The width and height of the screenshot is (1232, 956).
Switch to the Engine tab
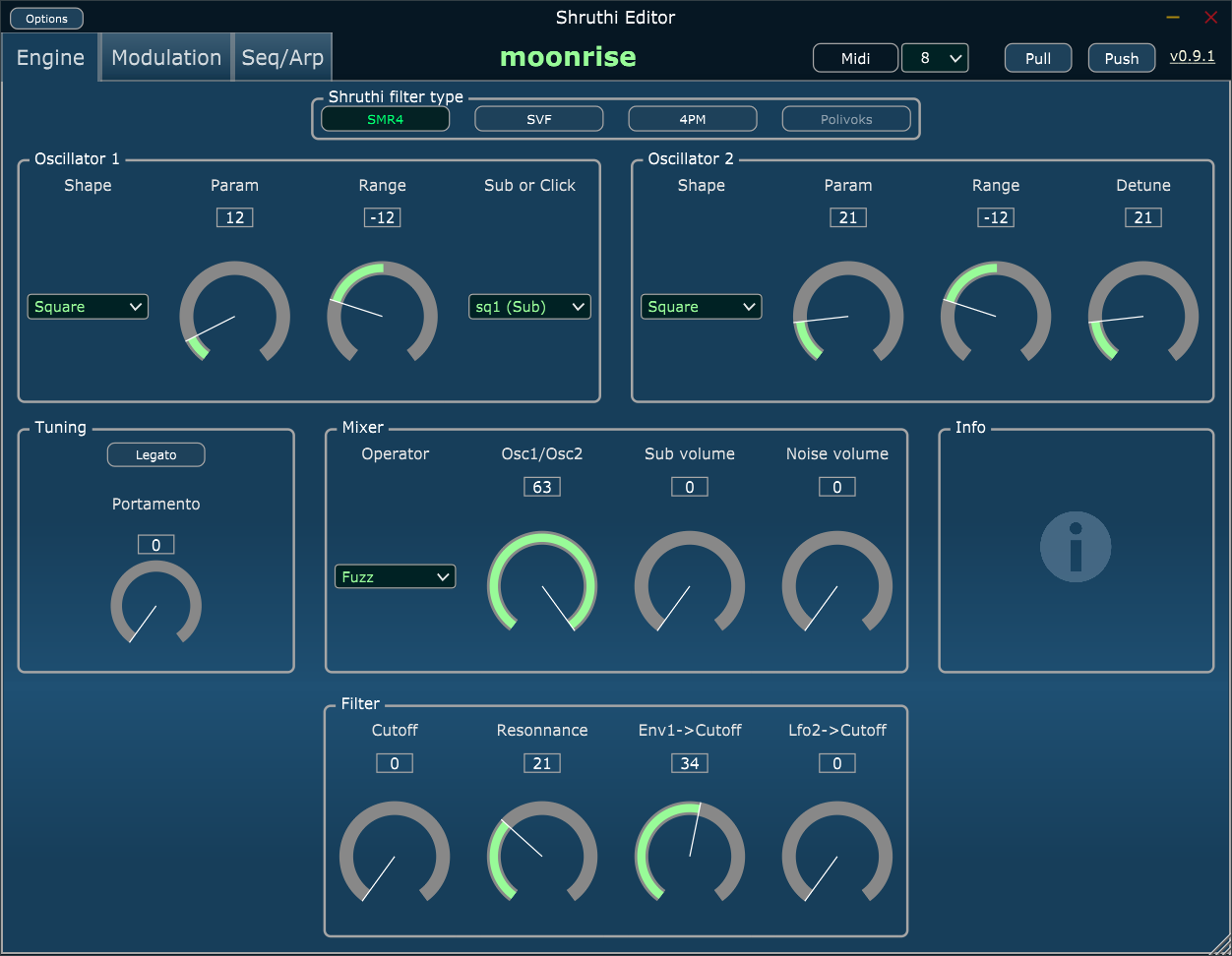point(50,57)
